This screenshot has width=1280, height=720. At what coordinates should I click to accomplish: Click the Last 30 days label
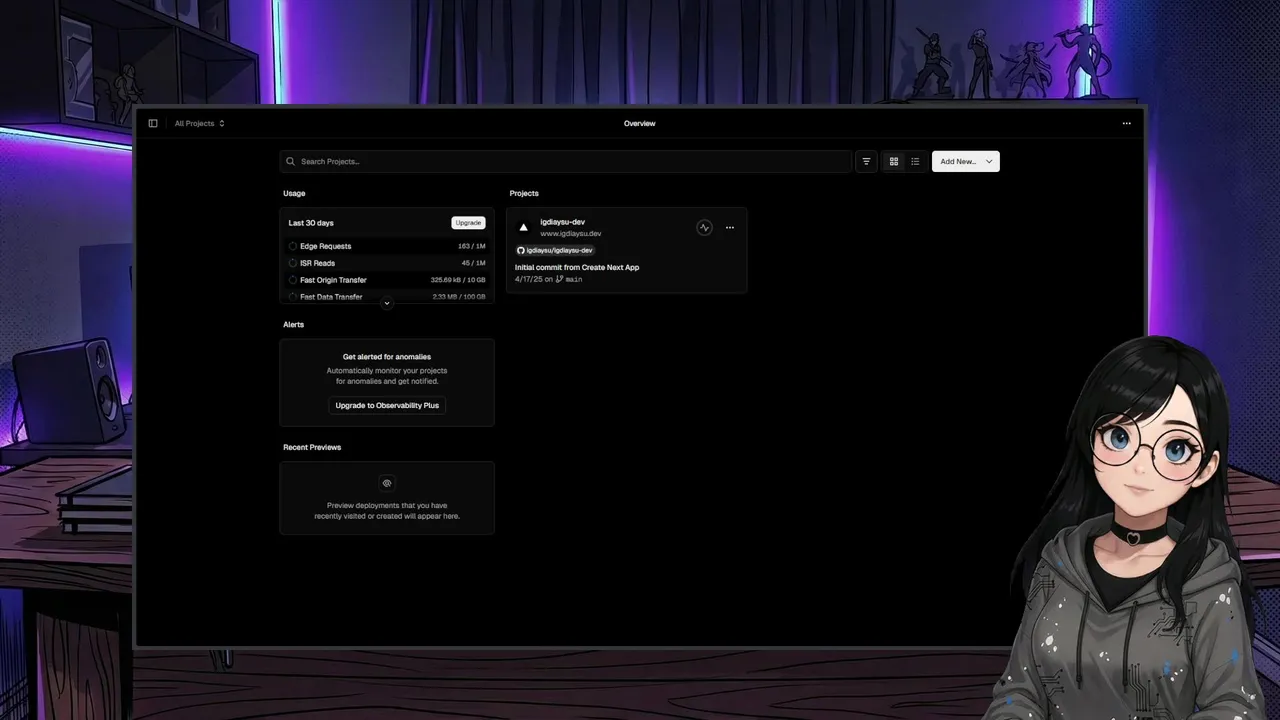[x=311, y=223]
